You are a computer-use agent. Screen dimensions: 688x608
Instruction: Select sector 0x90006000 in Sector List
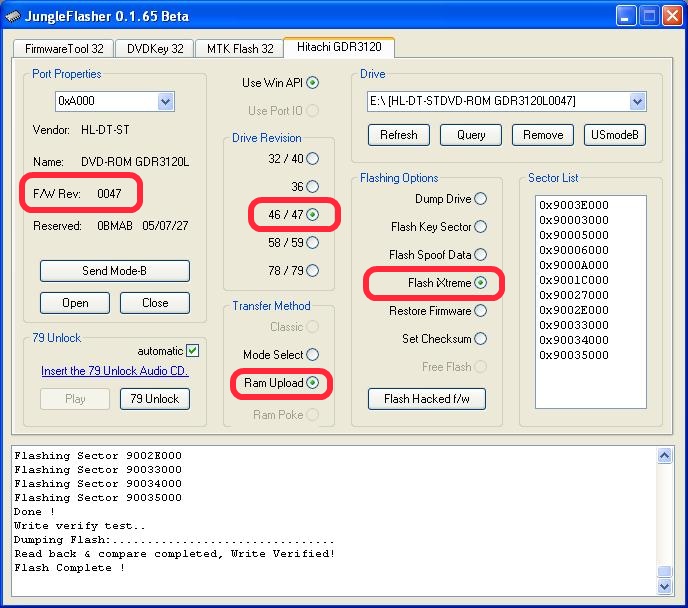(x=573, y=250)
